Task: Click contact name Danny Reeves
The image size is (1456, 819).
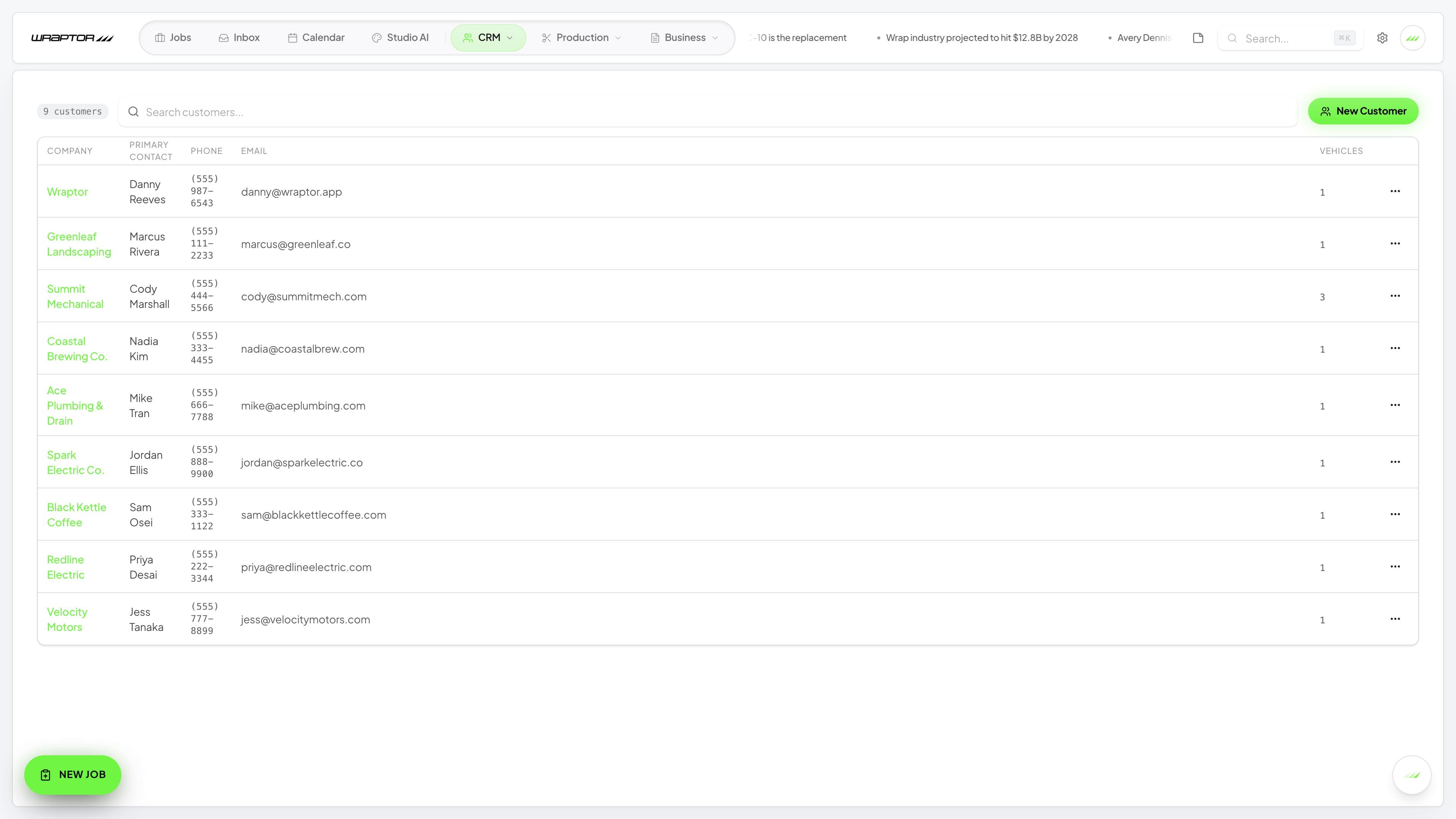Action: (x=147, y=191)
